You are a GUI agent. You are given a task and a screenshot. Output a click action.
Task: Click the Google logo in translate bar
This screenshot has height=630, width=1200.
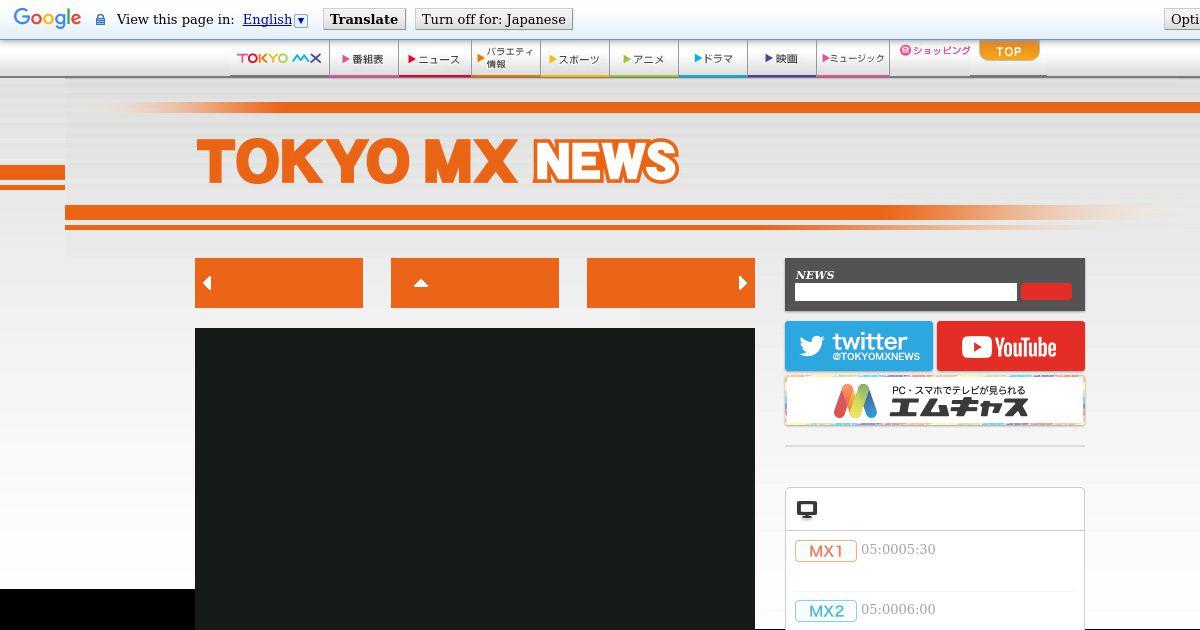coord(47,19)
